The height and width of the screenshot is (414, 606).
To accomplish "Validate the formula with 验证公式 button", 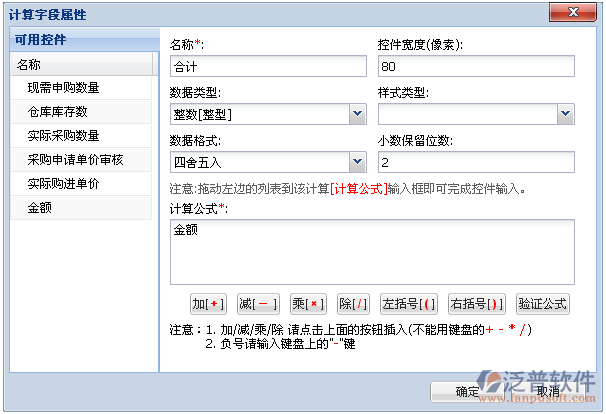I will (x=542, y=304).
